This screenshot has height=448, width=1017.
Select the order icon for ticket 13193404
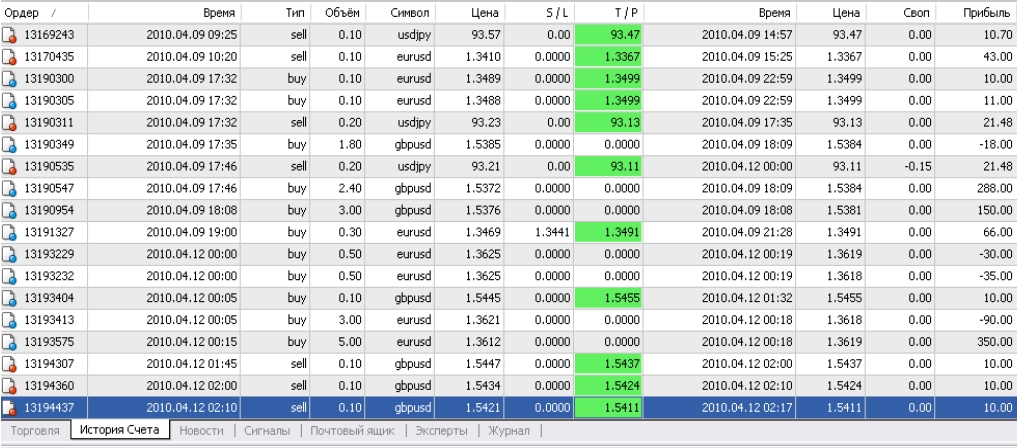[x=10, y=296]
